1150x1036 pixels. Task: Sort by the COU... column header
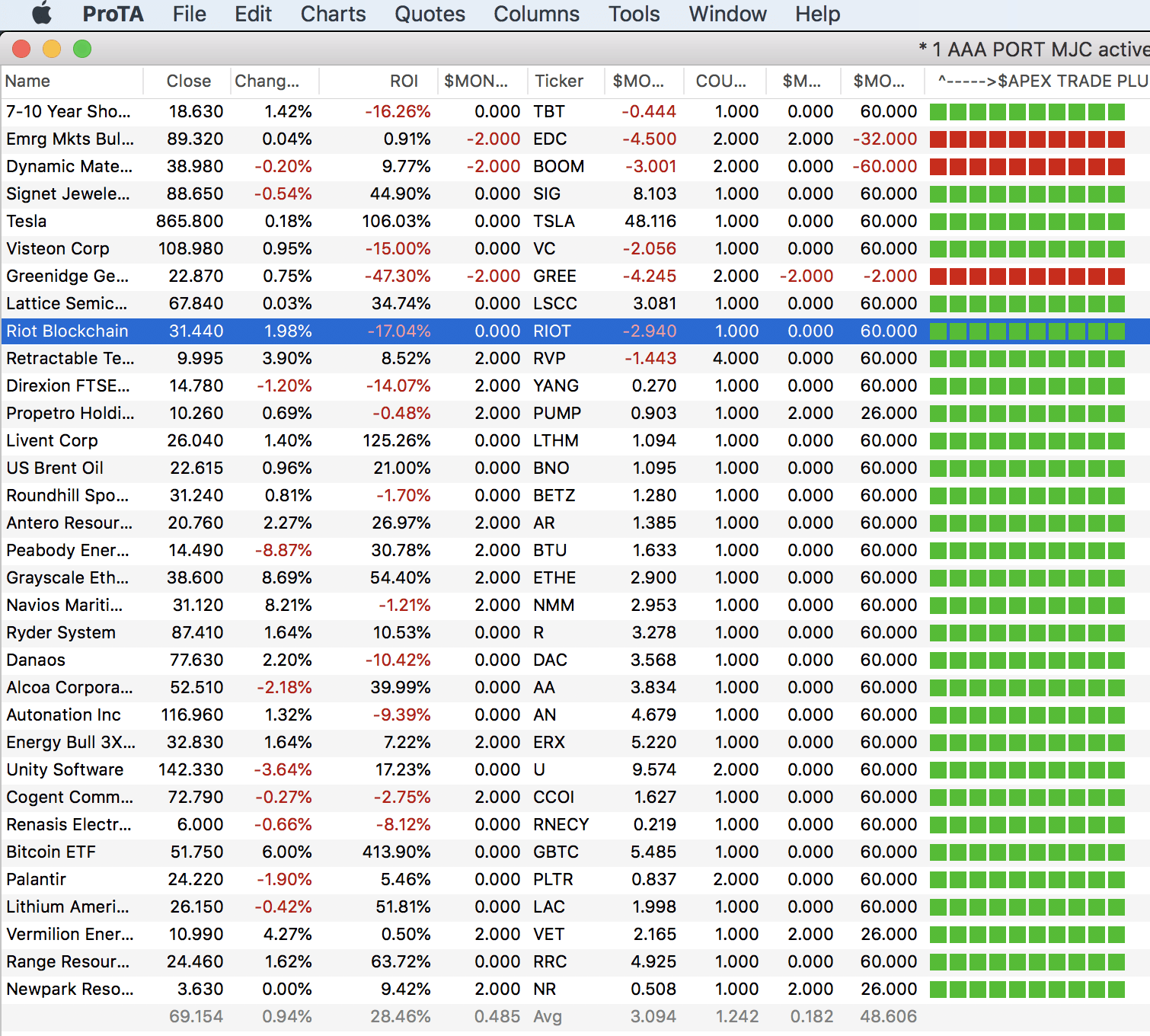tap(724, 82)
